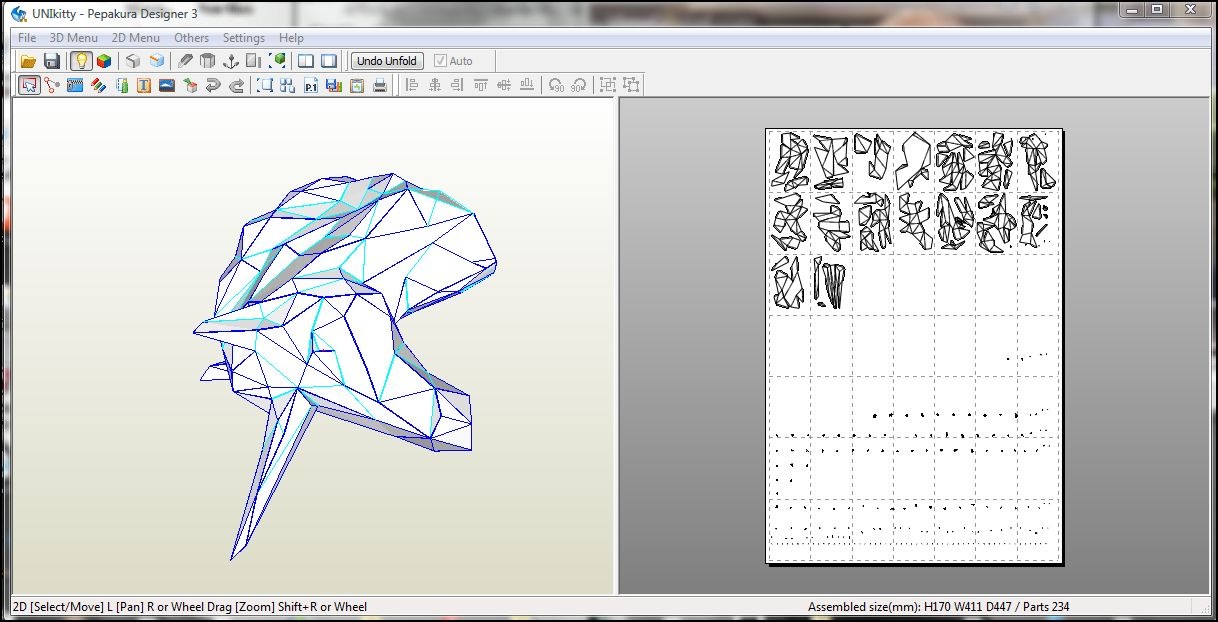This screenshot has width=1218, height=622.
Task: Switch to the first window layout icon
Action: (306, 61)
